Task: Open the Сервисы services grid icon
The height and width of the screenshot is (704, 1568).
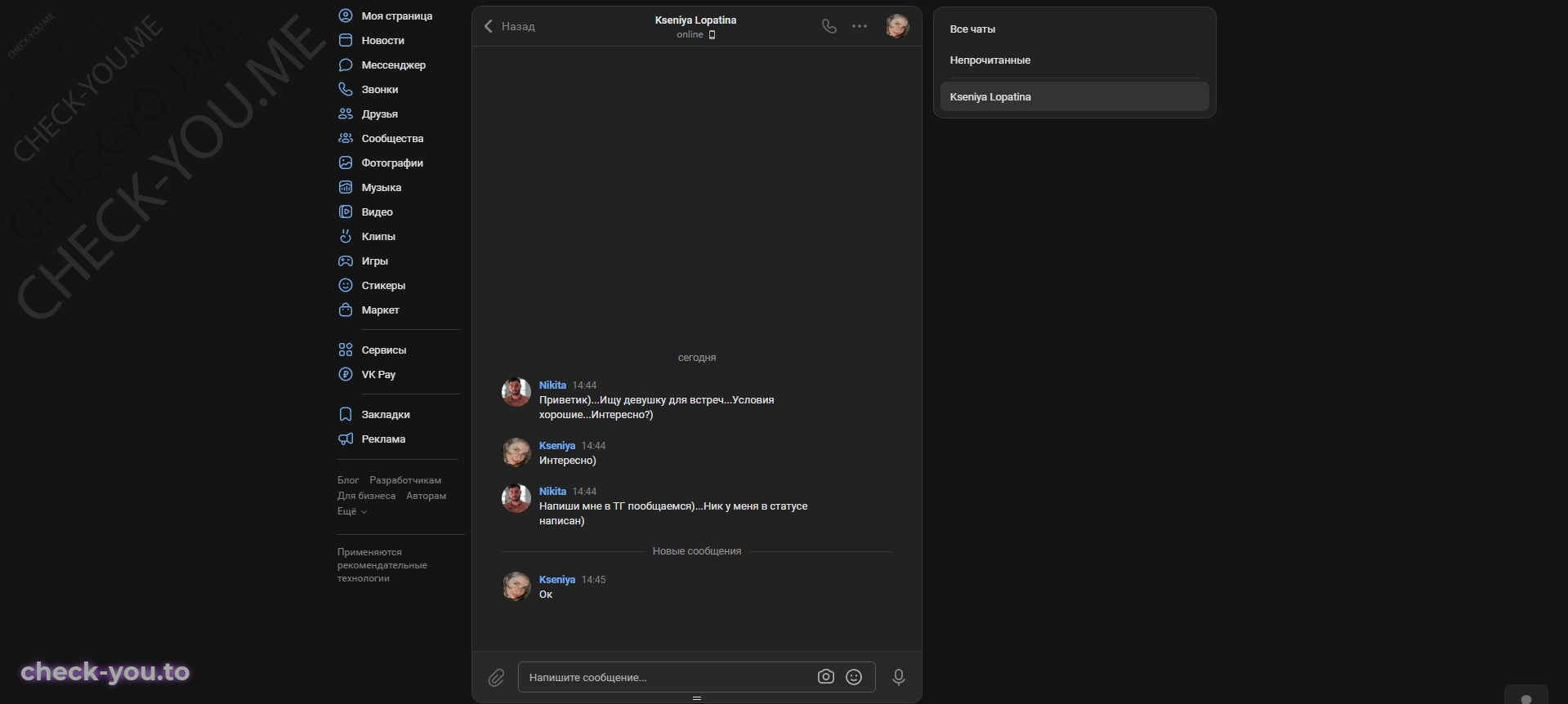Action: (x=346, y=350)
